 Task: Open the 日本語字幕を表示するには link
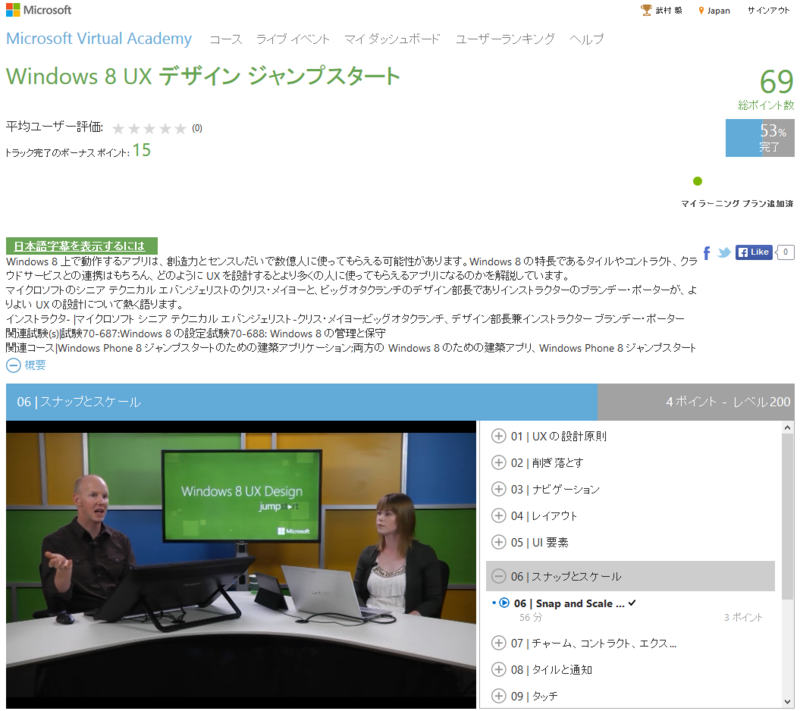(x=81, y=246)
